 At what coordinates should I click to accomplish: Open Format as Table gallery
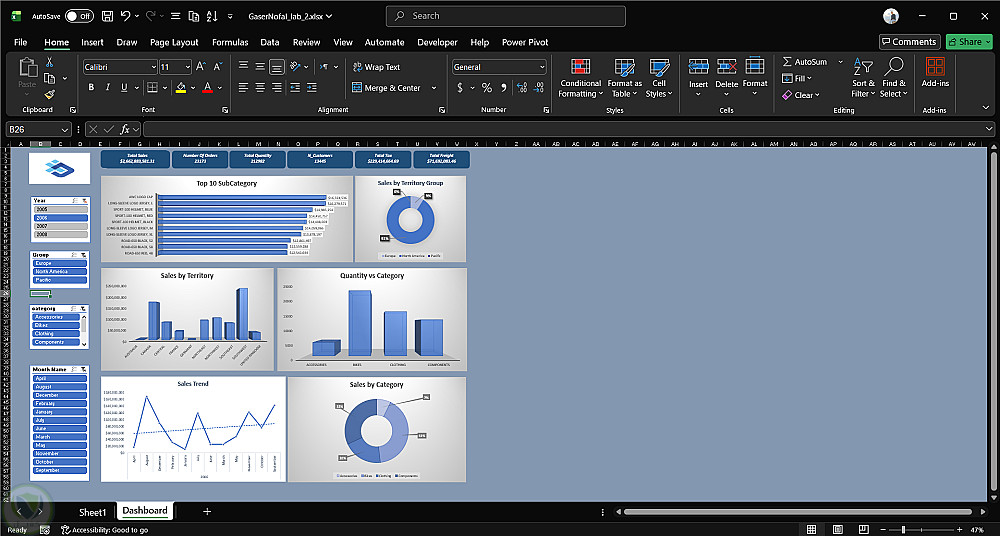tap(624, 78)
